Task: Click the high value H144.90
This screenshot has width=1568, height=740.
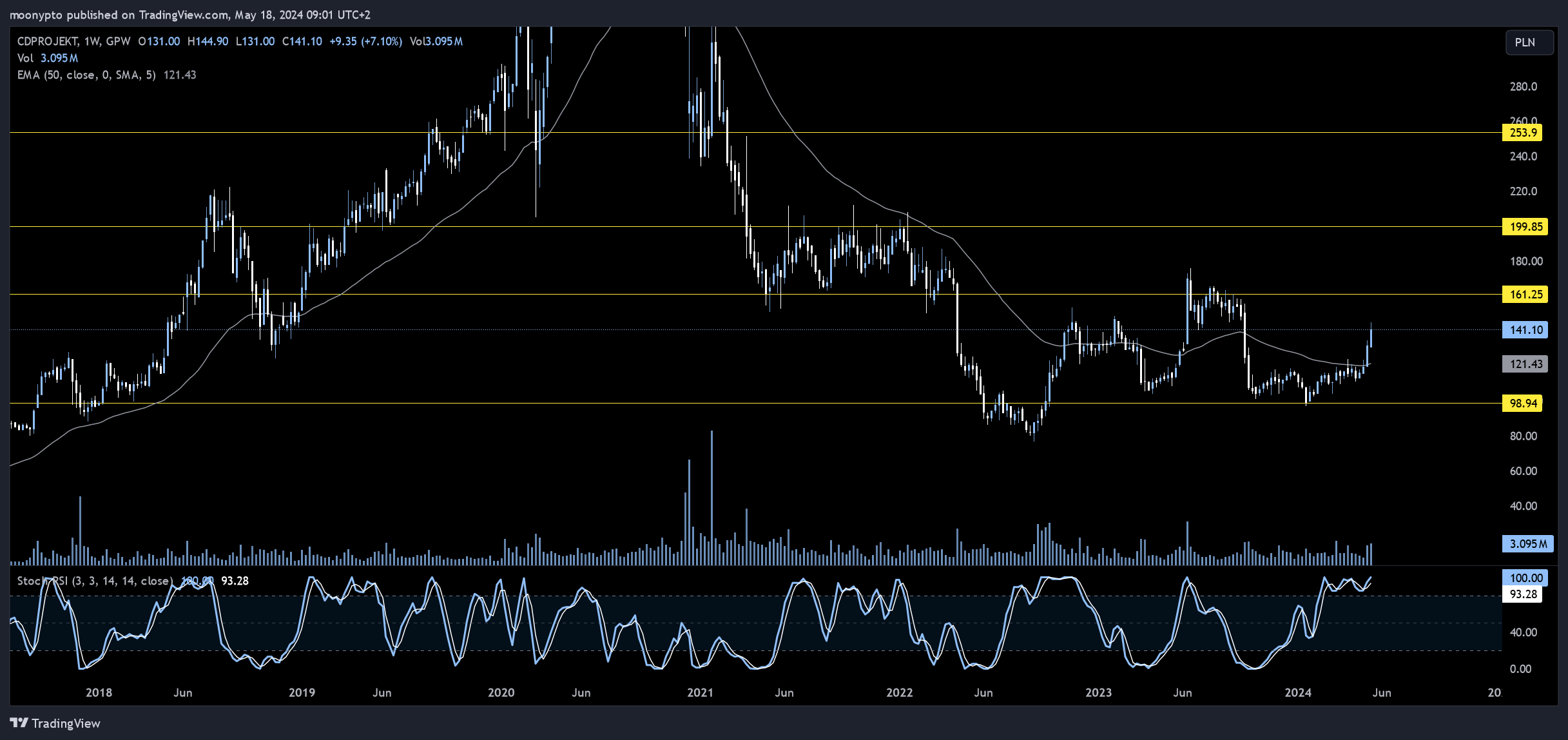Action: [x=208, y=41]
